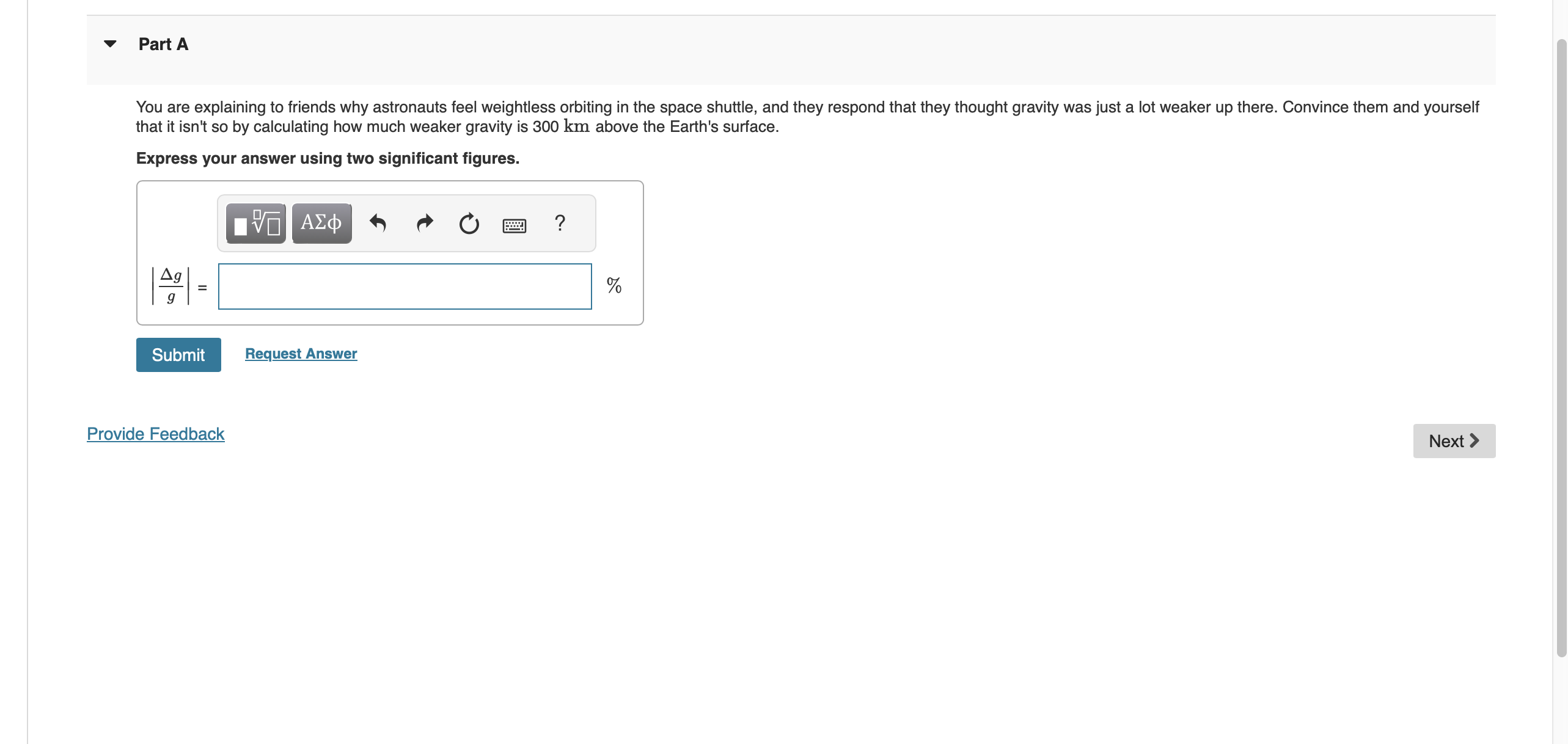This screenshot has height=744, width=1568.
Task: Submit the answer using Submit button
Action: pos(178,353)
